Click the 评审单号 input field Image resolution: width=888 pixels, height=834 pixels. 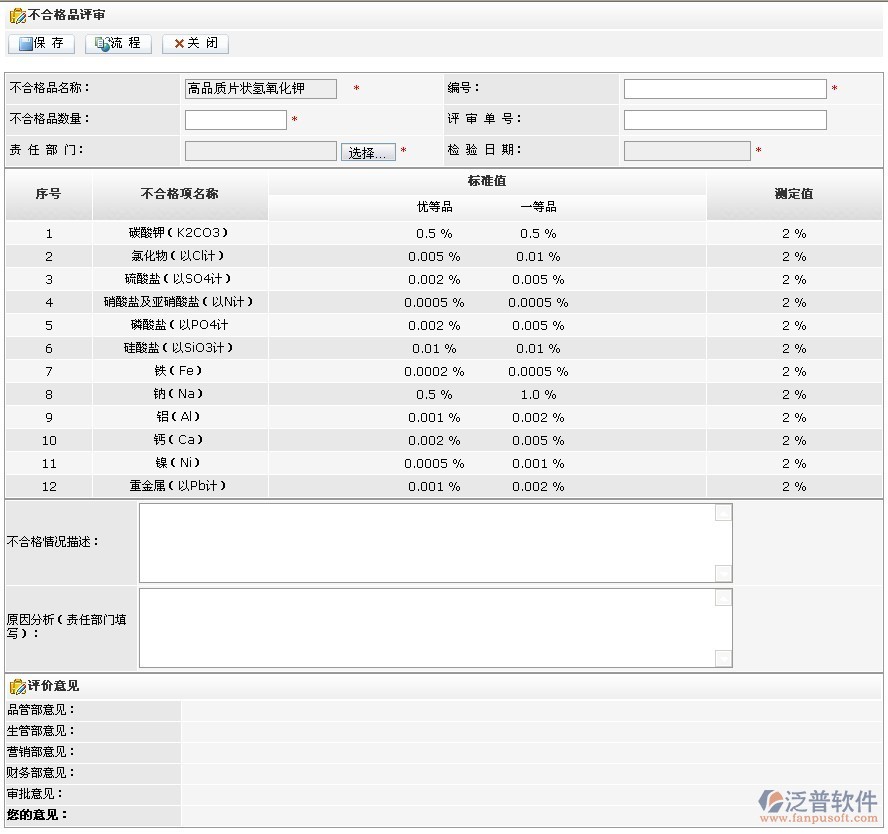[x=724, y=120]
